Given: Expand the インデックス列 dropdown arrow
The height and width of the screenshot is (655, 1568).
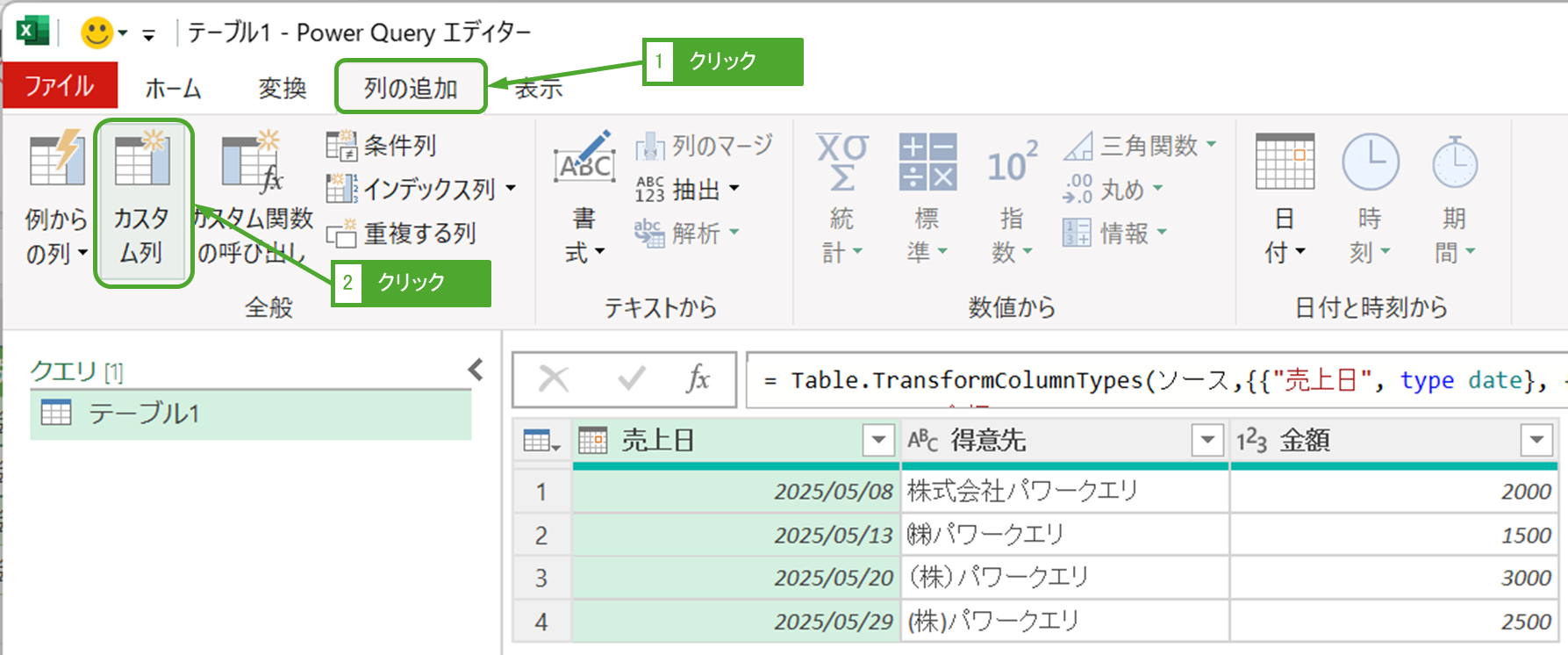Looking at the screenshot, I should 511,189.
